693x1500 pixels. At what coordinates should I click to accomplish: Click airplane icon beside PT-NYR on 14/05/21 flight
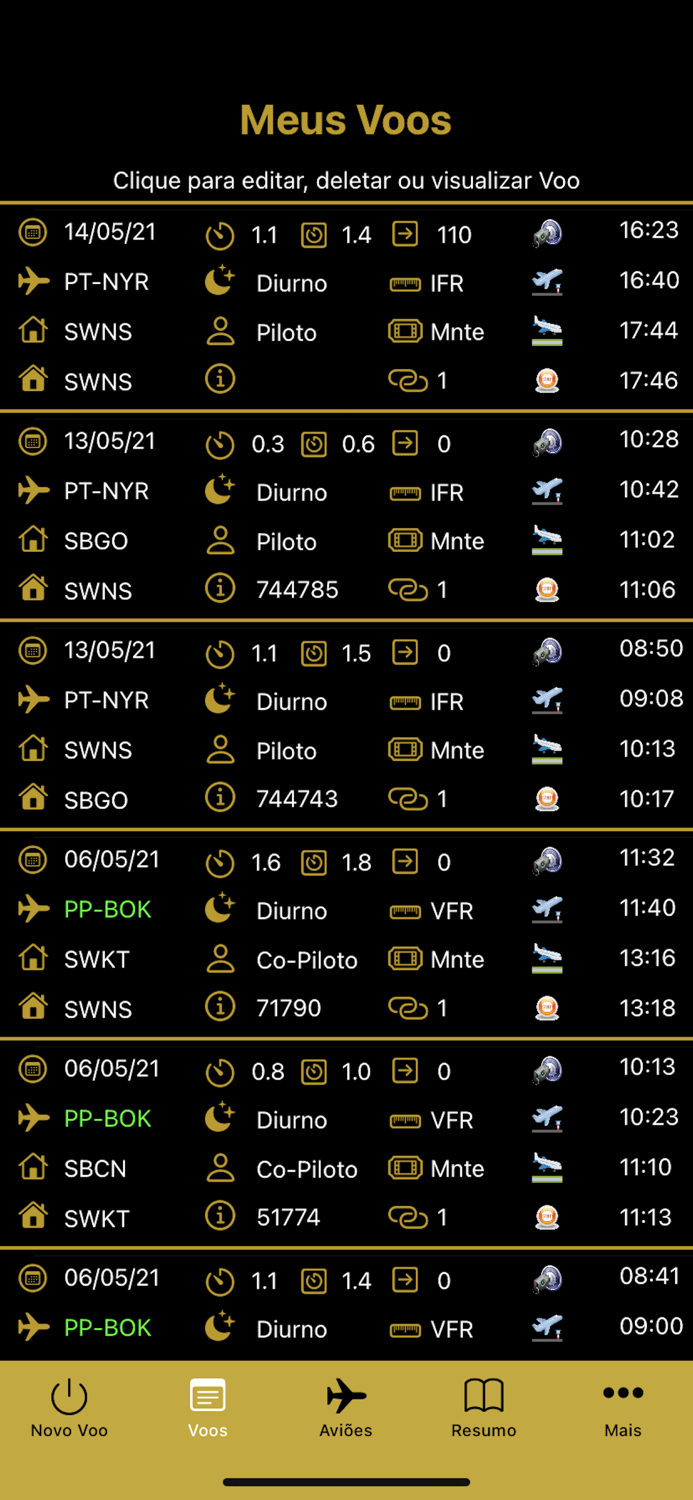[33, 282]
